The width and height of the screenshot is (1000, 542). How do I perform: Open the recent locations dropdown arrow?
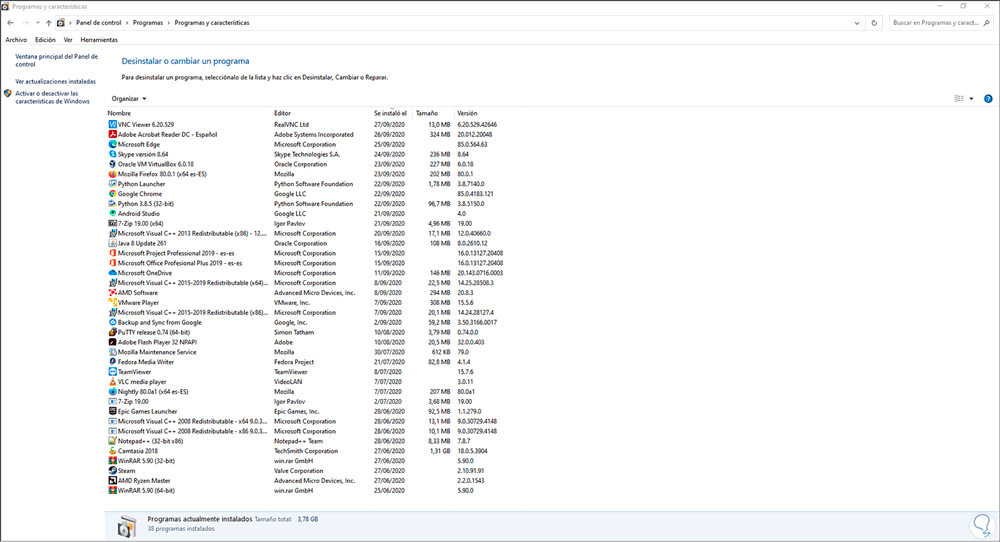point(38,23)
